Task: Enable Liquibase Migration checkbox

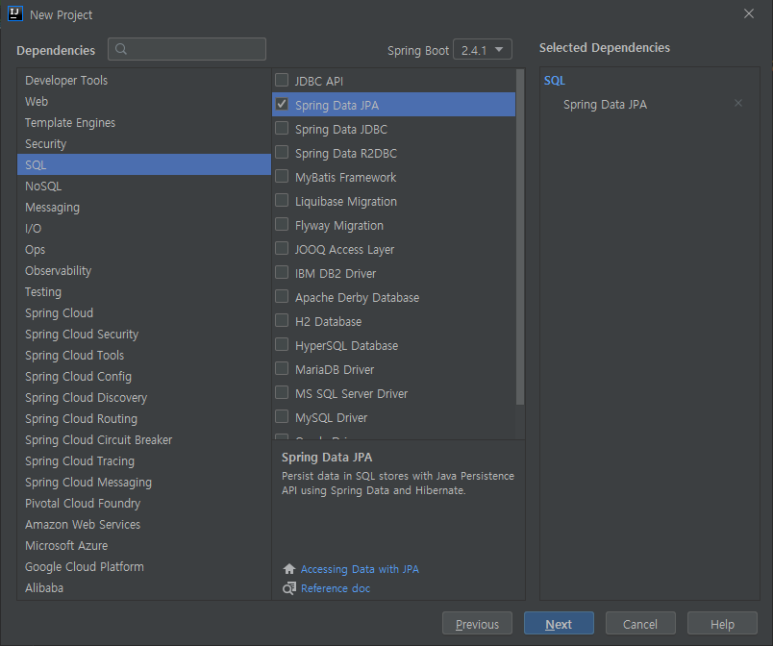Action: [281, 200]
